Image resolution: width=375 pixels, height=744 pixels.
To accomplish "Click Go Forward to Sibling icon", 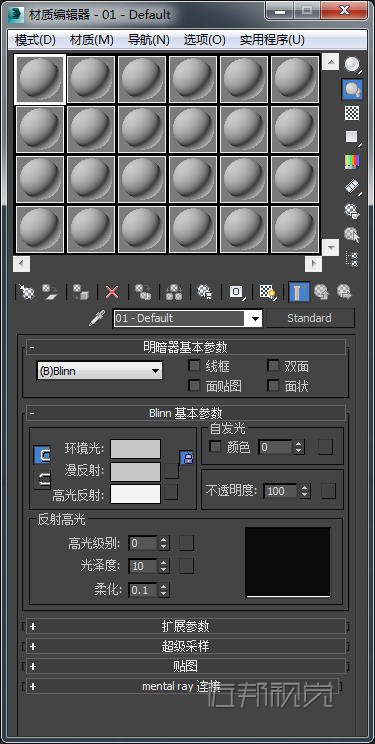I will 344,292.
